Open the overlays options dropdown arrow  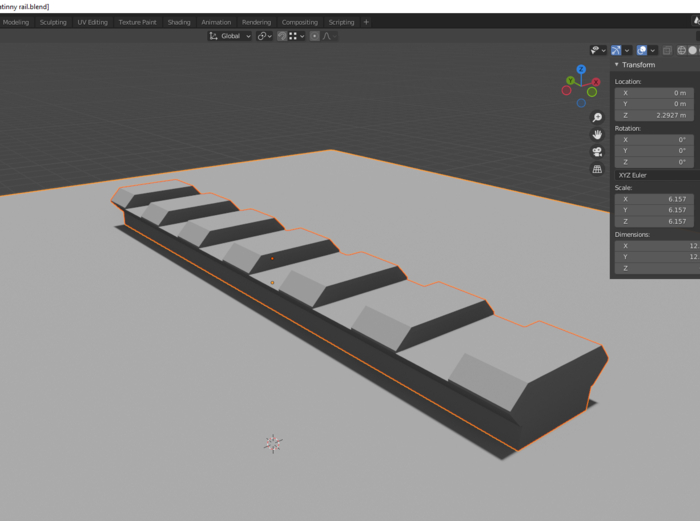tap(653, 50)
